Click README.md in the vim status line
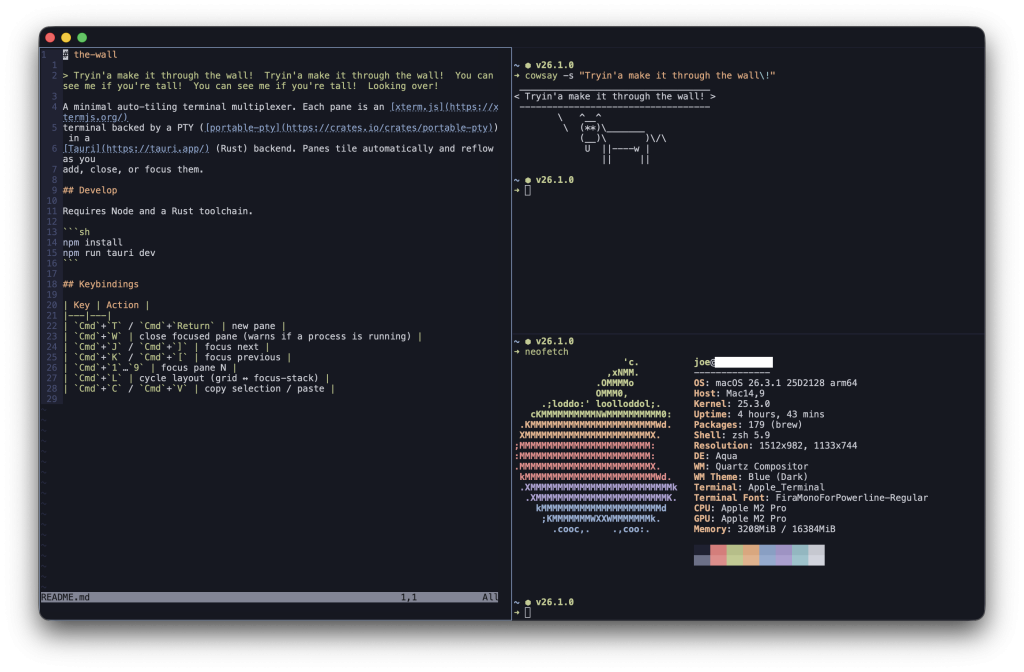This screenshot has width=1024, height=672. (x=65, y=597)
